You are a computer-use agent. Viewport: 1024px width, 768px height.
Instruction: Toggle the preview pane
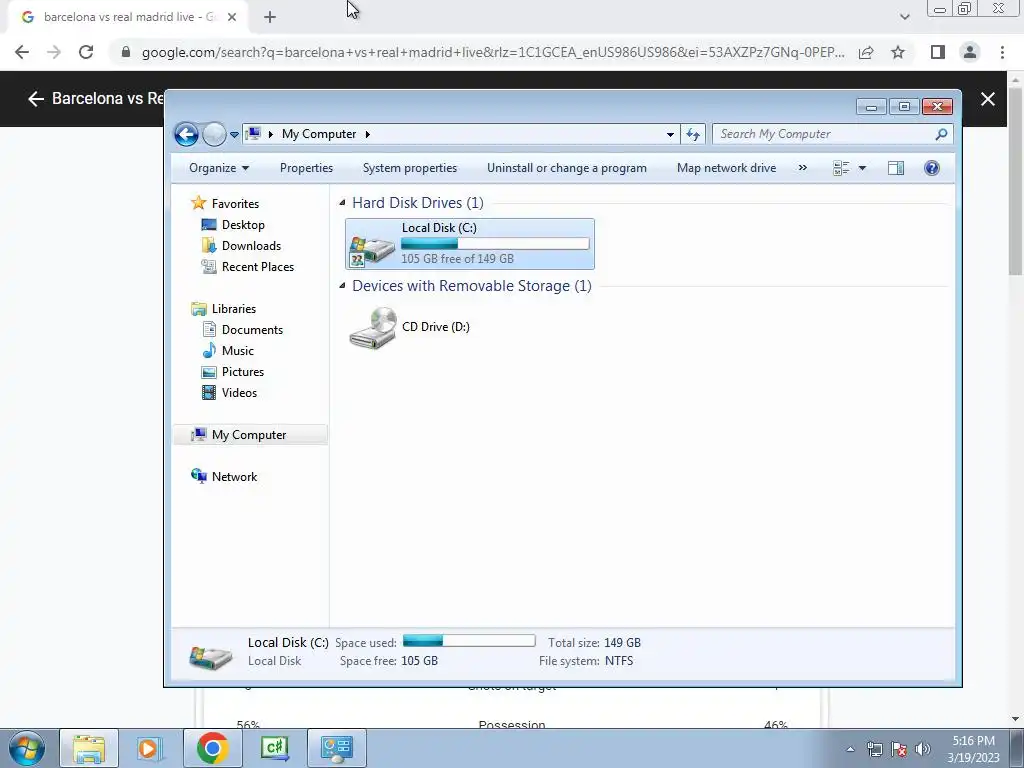(x=896, y=168)
